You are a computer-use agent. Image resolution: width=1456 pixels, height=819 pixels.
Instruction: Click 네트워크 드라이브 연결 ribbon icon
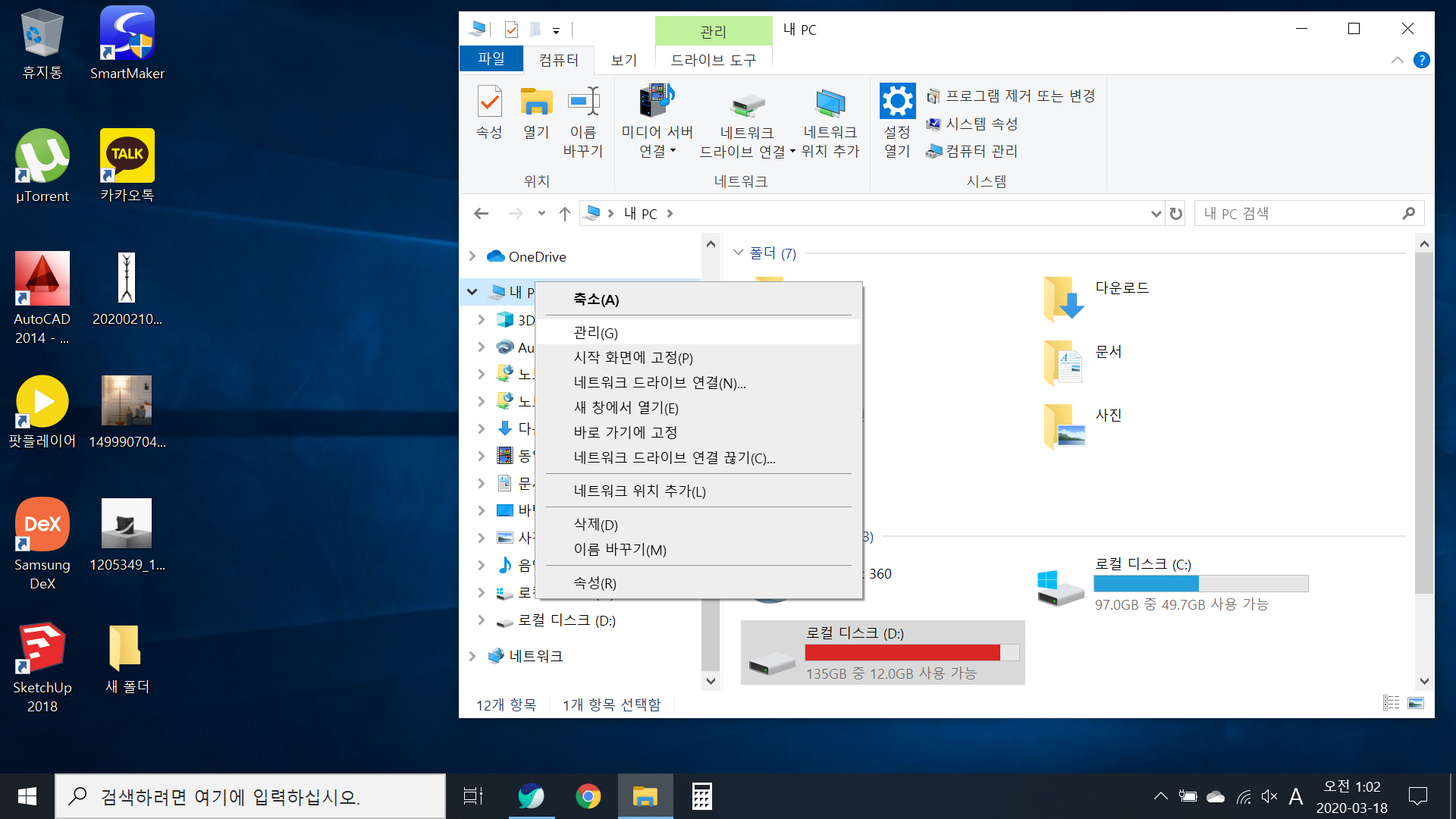[x=747, y=123]
